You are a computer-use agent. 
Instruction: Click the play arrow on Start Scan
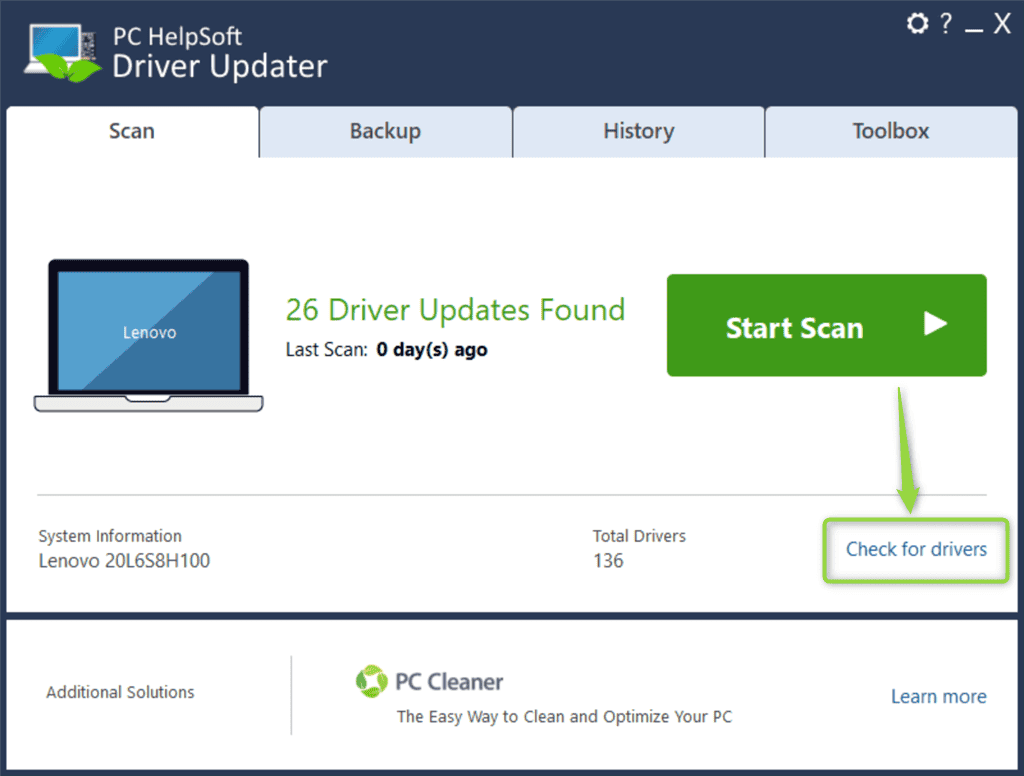935,324
